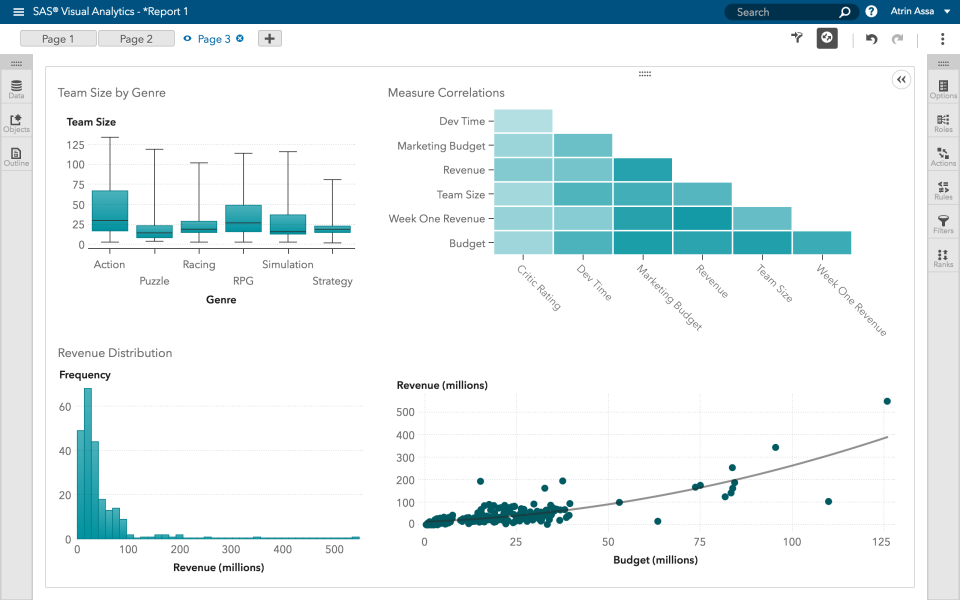960x600 pixels.
Task: Open the Objects pane
Action: pos(16,122)
